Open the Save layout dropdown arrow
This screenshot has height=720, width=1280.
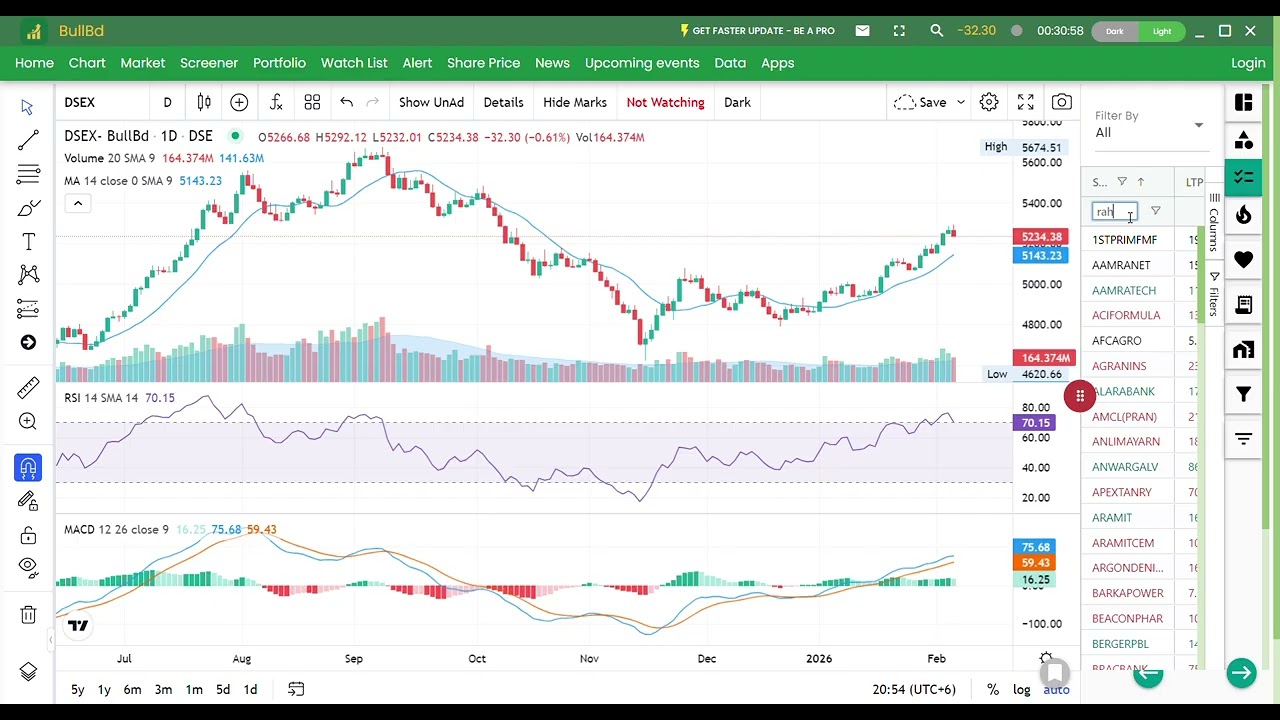point(961,102)
